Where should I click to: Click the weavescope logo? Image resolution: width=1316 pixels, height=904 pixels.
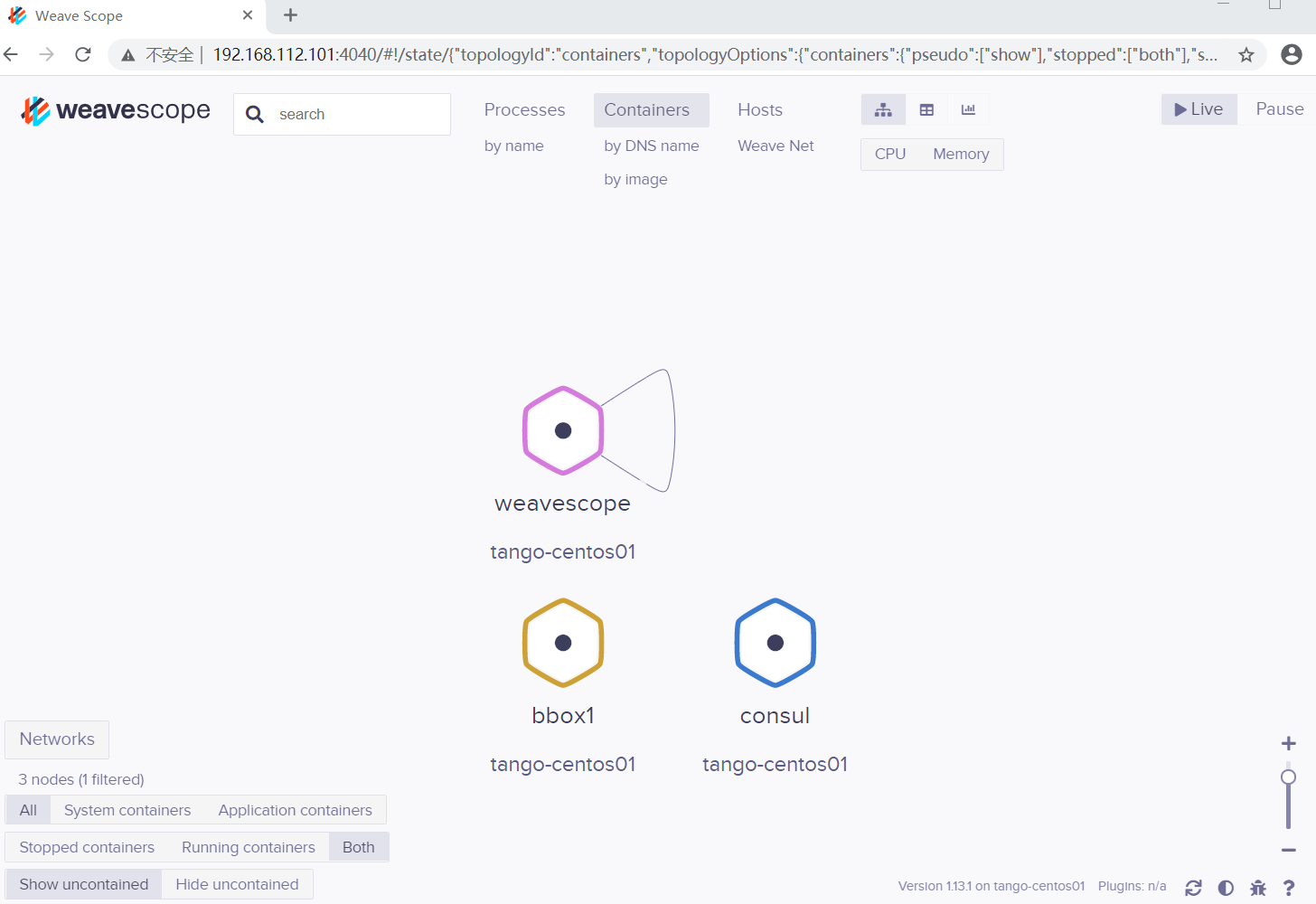(115, 109)
